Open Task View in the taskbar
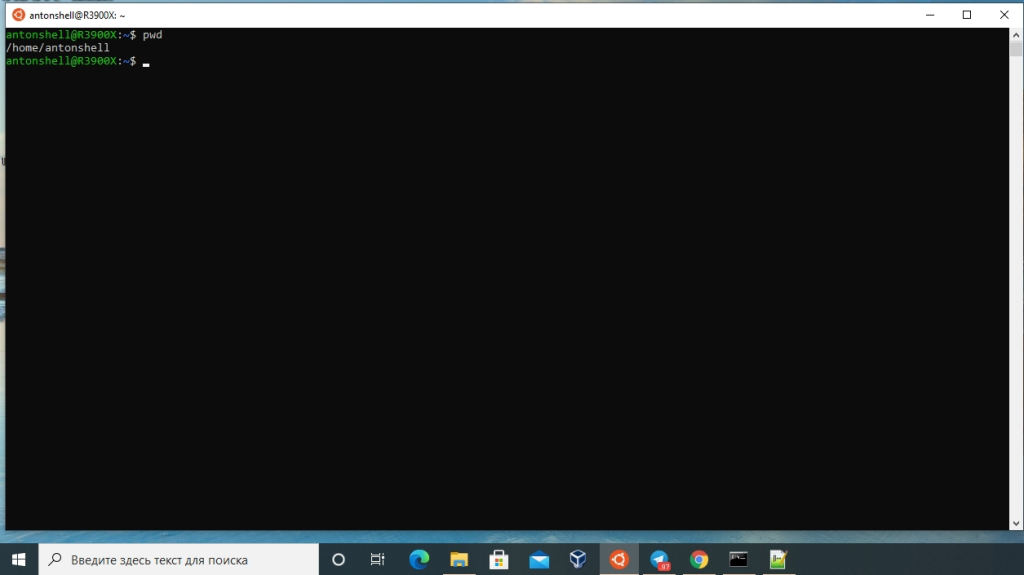 (377, 560)
